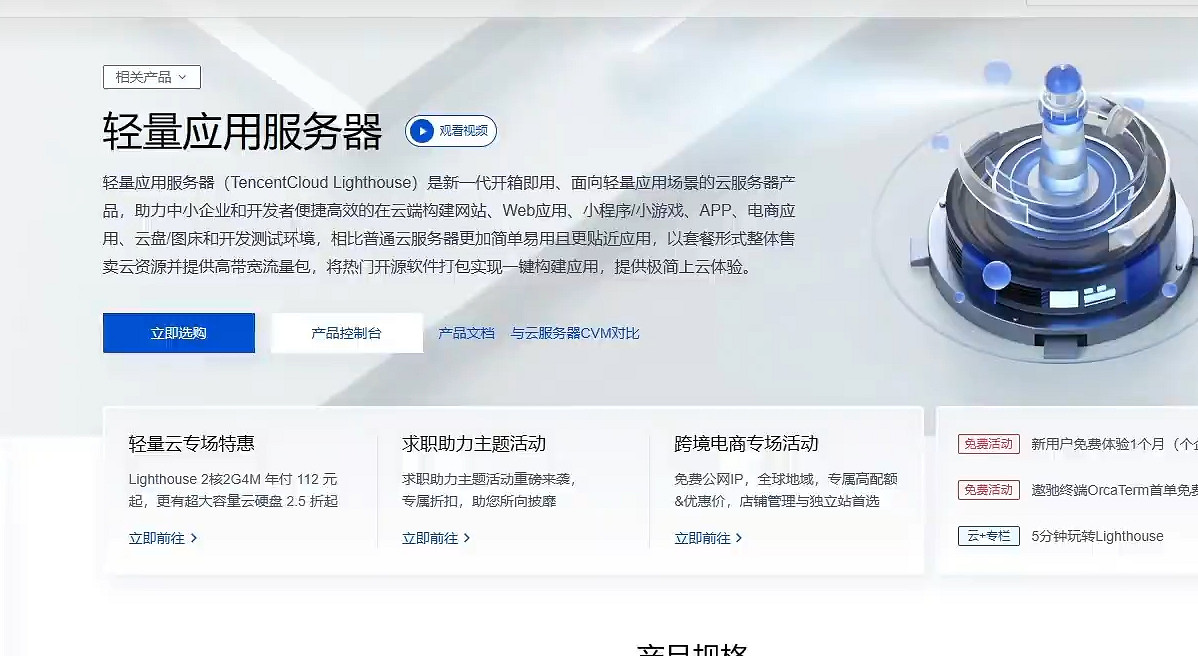Image resolution: width=1198 pixels, height=656 pixels.
Task: Click the 免费活动 tag beside 新用户免费体验
Action: (988, 444)
